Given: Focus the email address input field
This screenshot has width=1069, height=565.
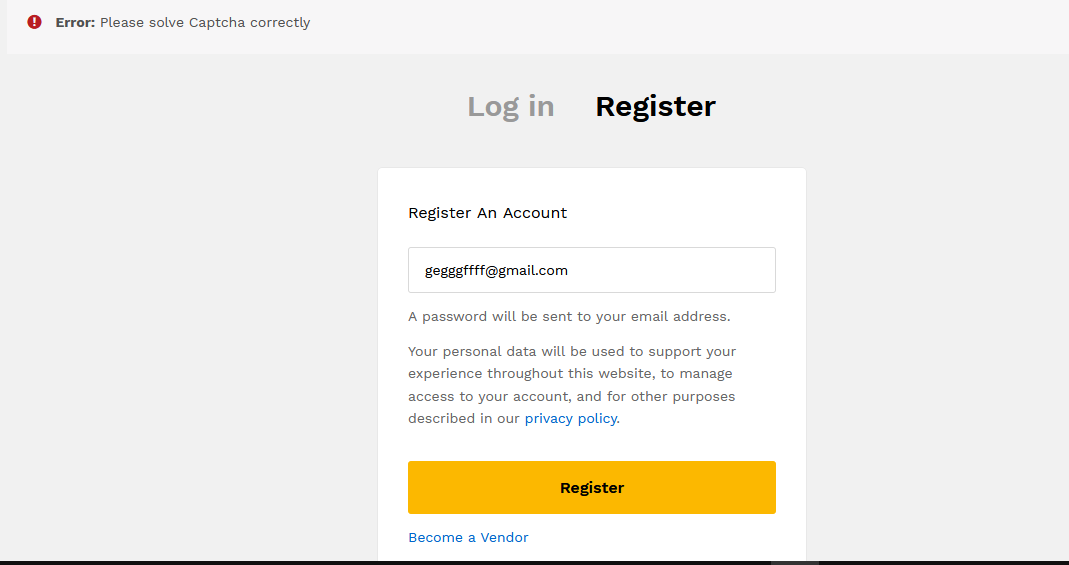Looking at the screenshot, I should click(592, 270).
